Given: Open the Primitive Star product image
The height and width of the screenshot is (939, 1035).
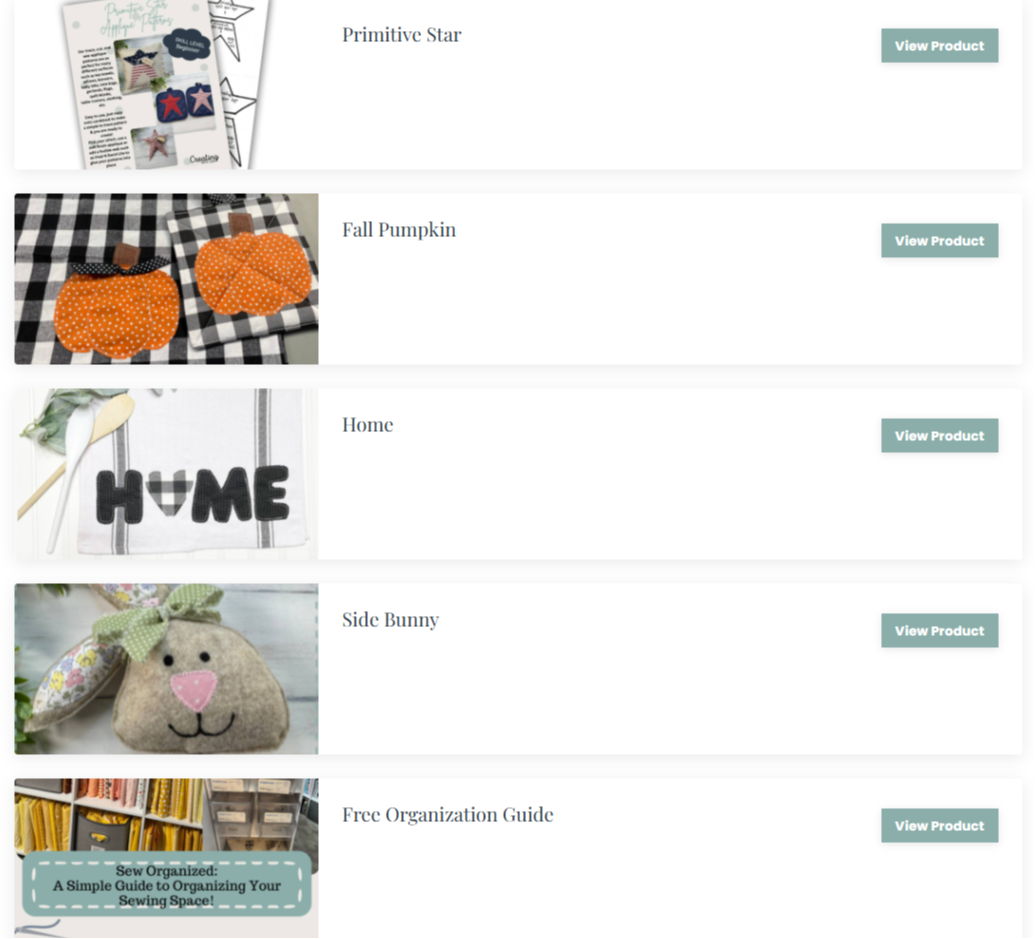Looking at the screenshot, I should coord(166,84).
